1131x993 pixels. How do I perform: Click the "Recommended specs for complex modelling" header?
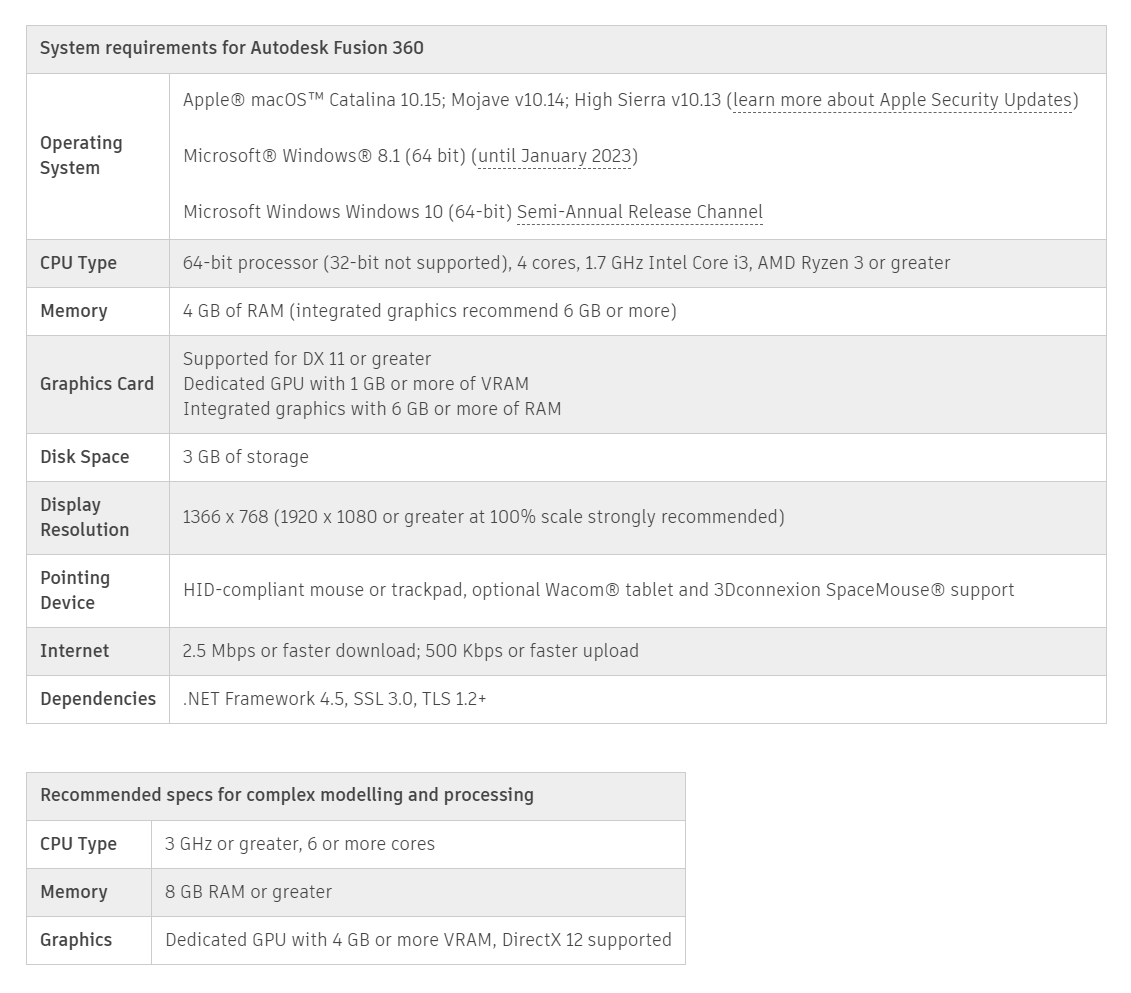coord(287,795)
